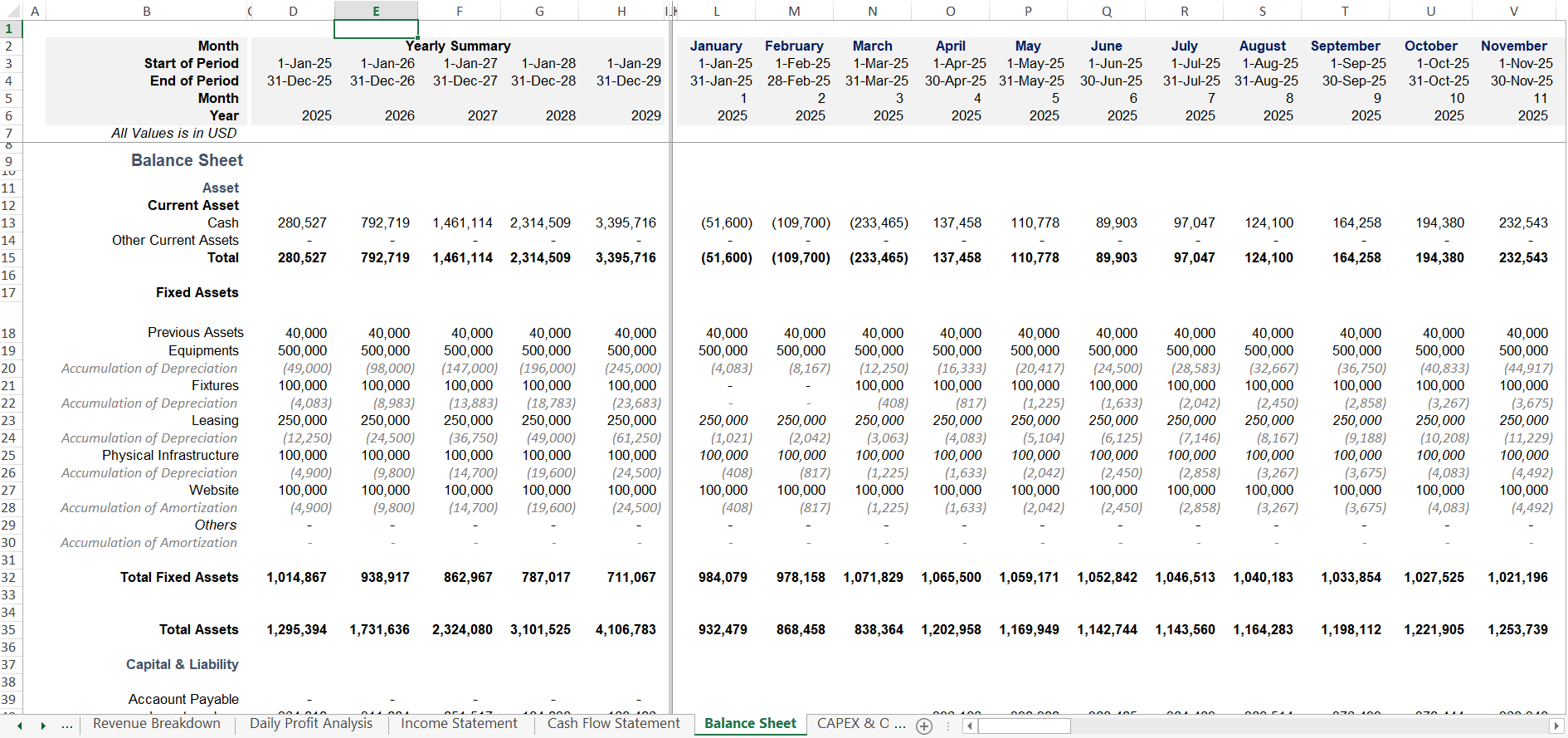Select the Website row label
This screenshot has height=738, width=1568.
[214, 490]
